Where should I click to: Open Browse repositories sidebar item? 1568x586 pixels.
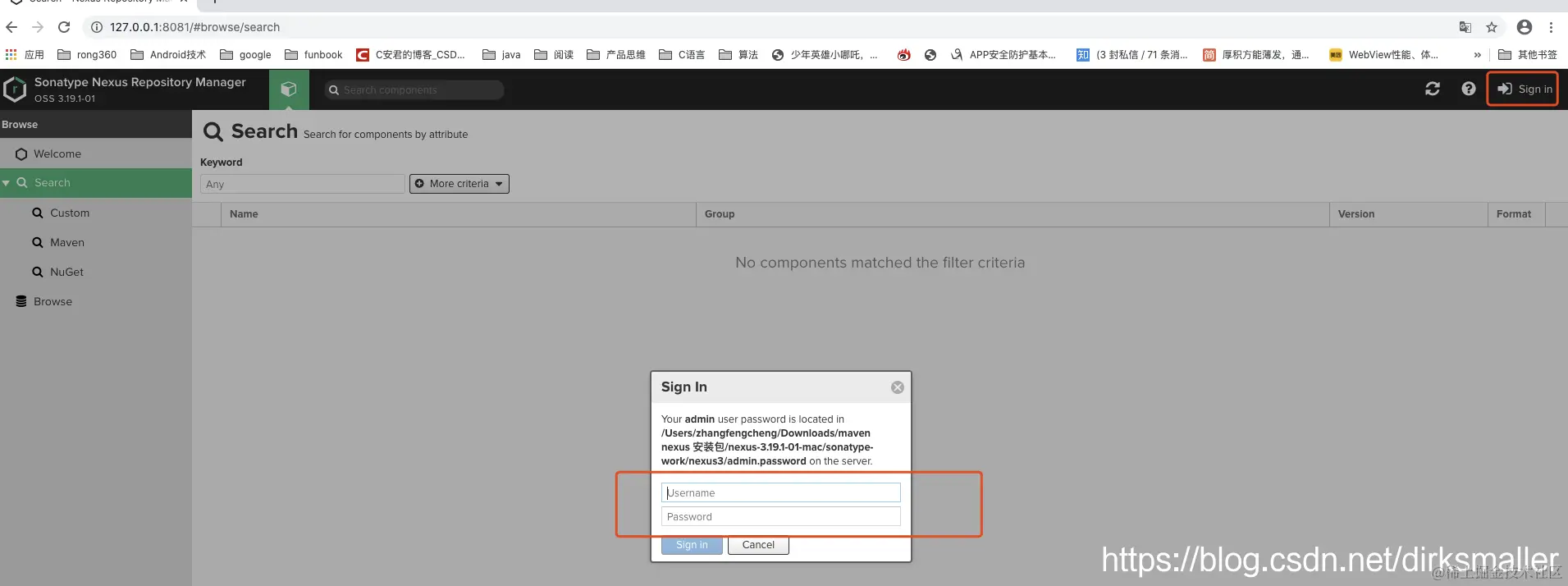click(x=96, y=301)
